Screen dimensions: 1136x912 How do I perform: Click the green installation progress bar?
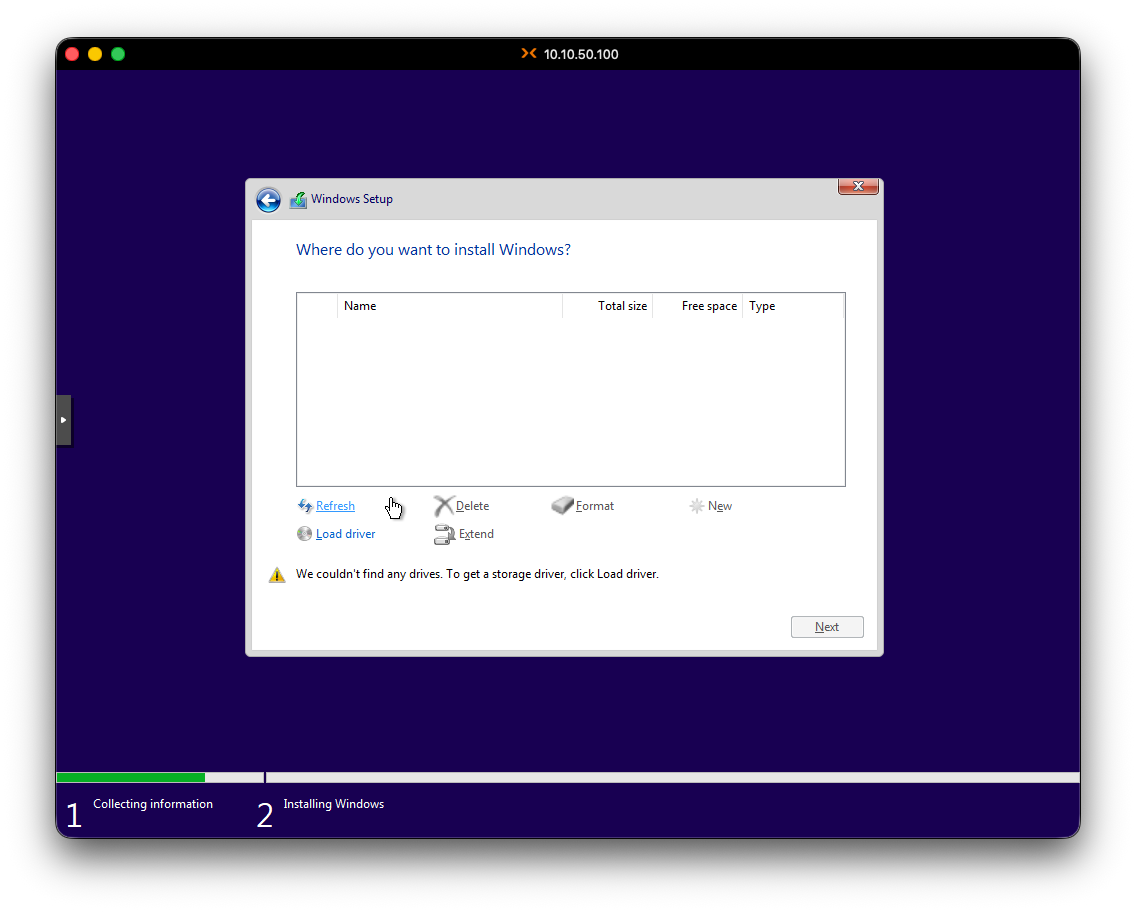130,777
